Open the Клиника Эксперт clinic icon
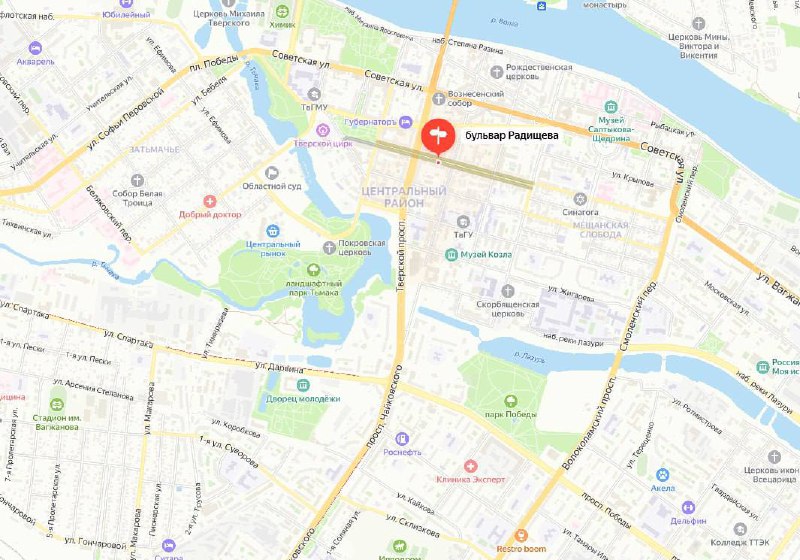This screenshot has height=560, width=800. (x=470, y=466)
